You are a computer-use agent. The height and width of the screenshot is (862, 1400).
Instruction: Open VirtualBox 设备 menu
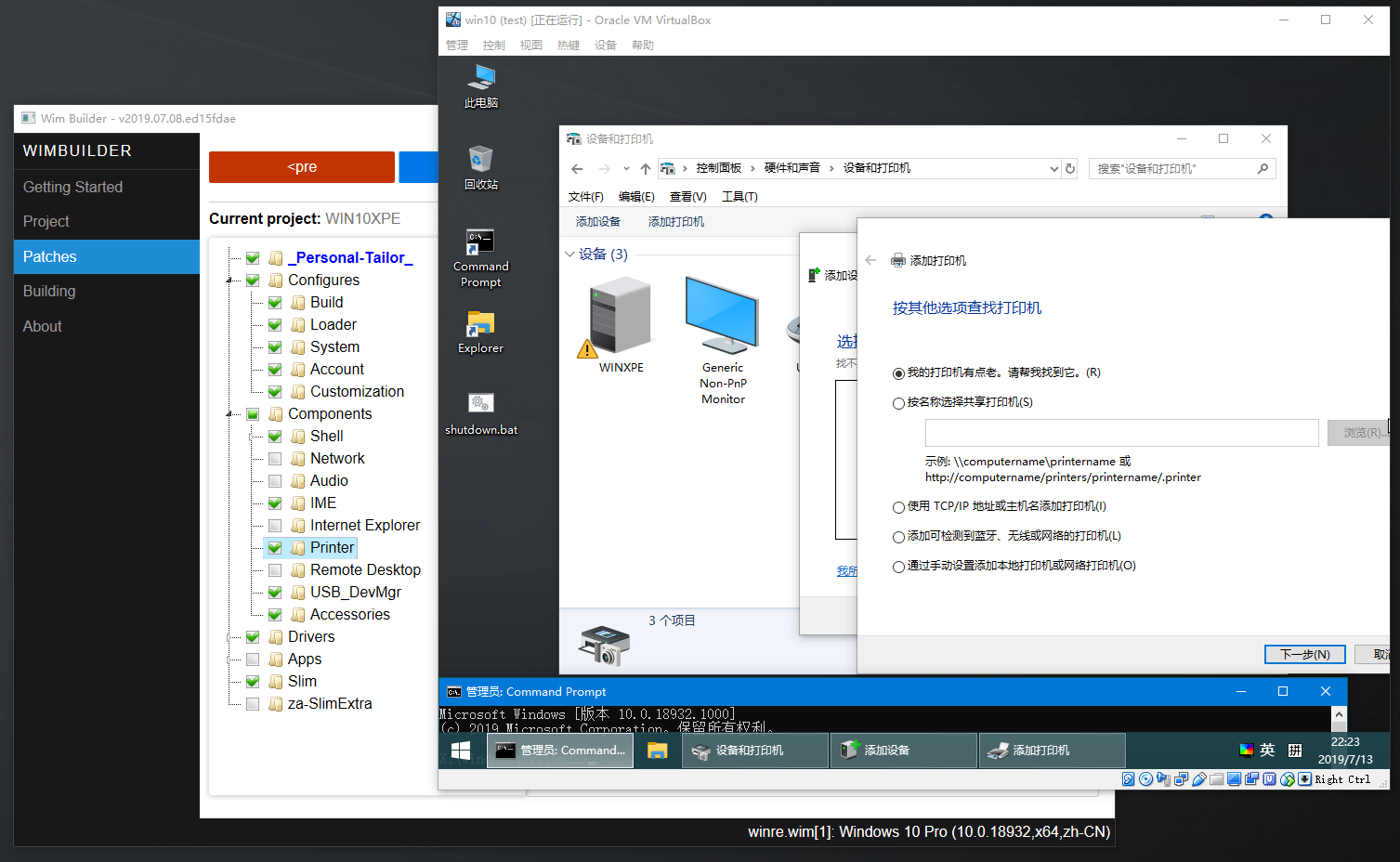click(606, 45)
